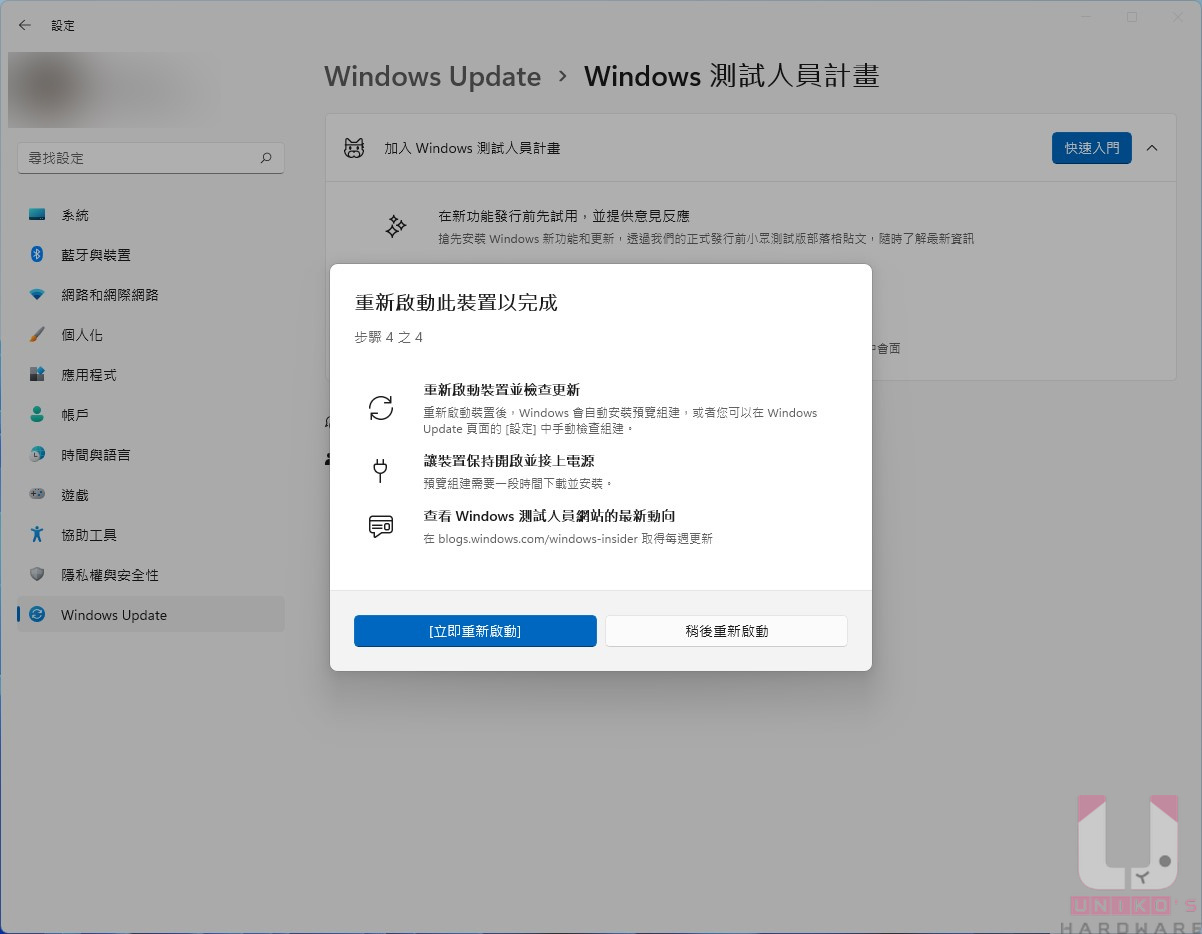Click Windows 測試人員計畫 page title
The width and height of the screenshot is (1202, 934).
pyautogui.click(x=731, y=76)
